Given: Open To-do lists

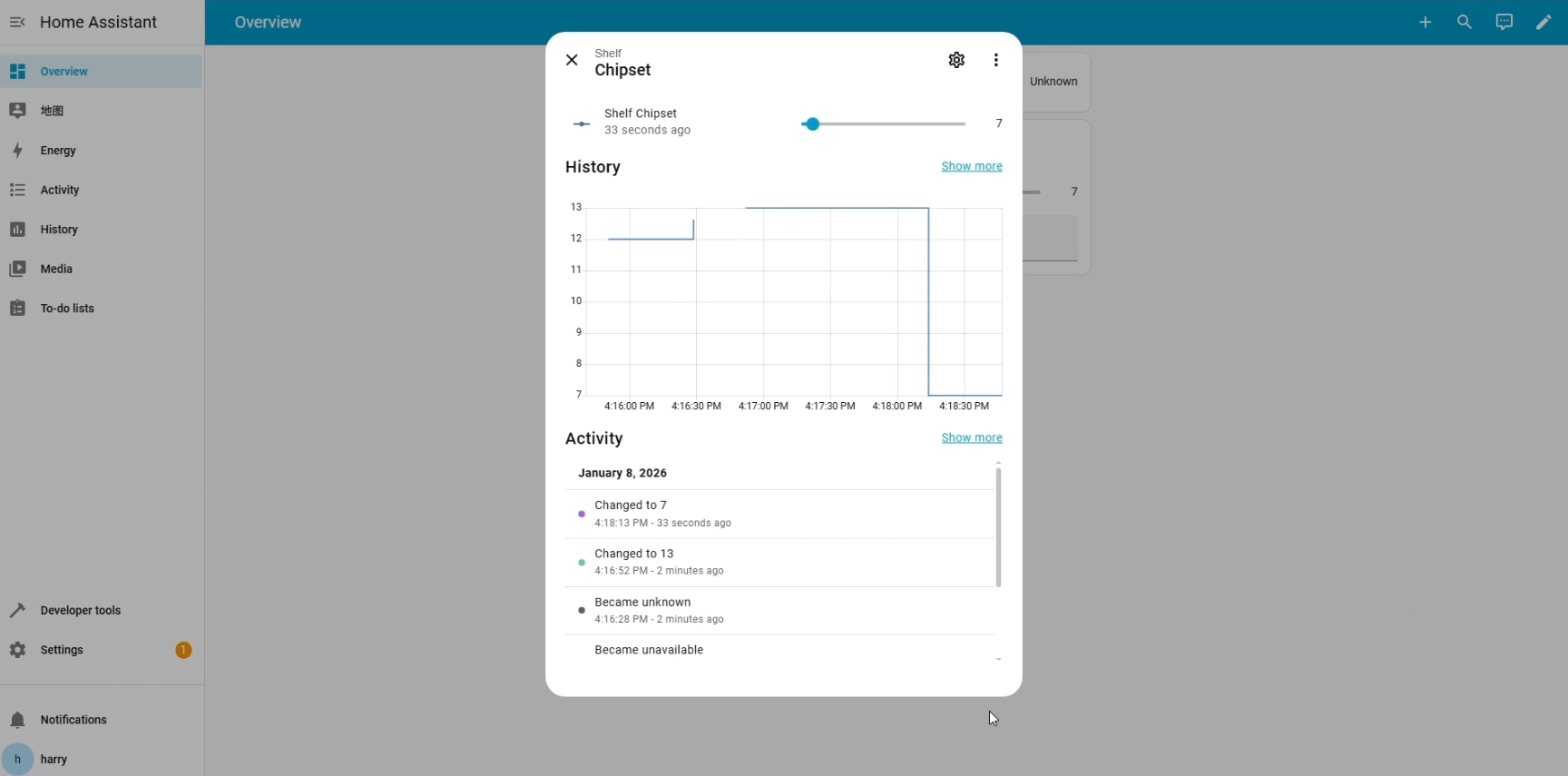Looking at the screenshot, I should [67, 309].
